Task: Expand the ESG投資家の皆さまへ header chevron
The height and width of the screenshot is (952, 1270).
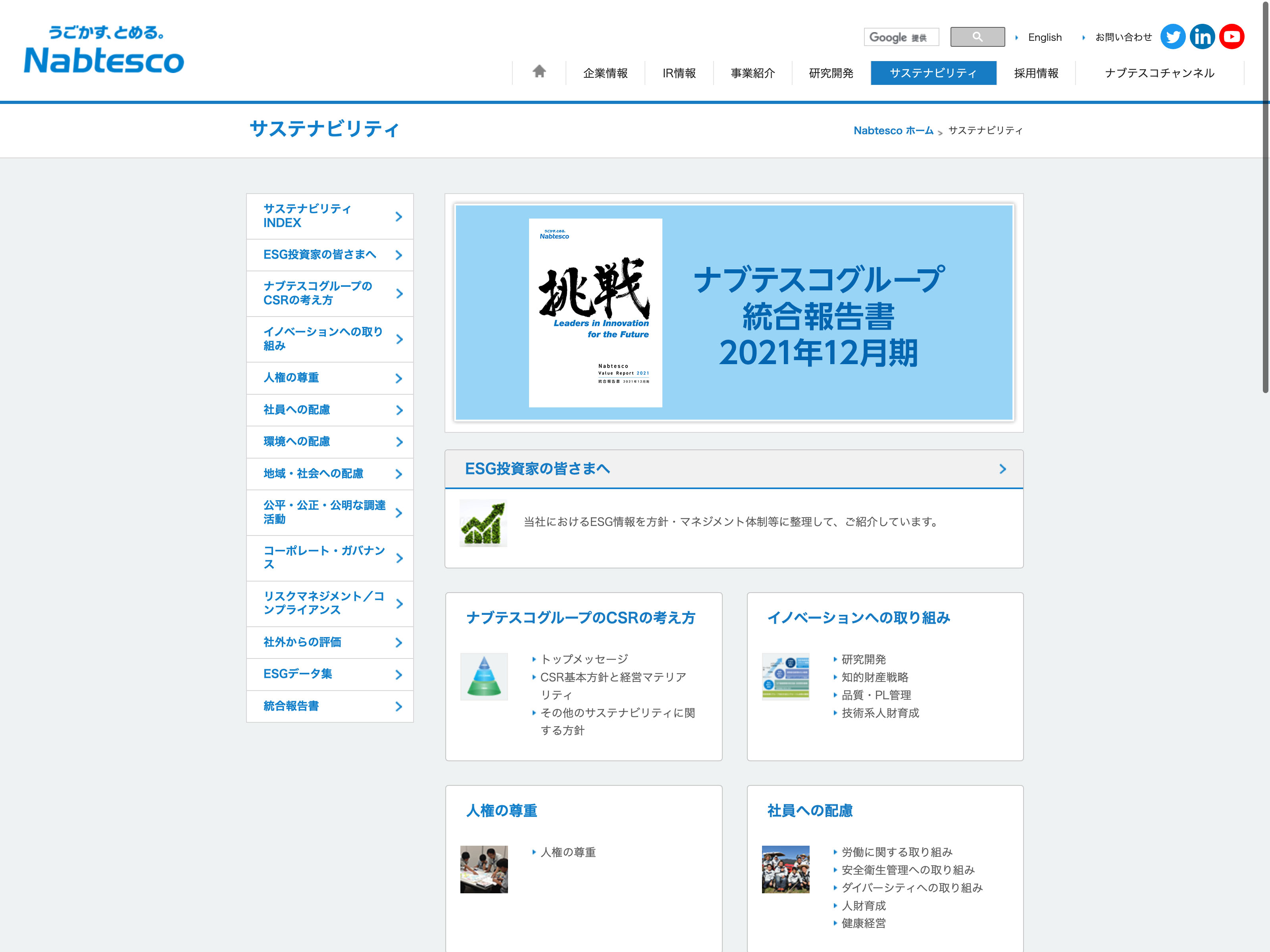Action: (x=1003, y=469)
